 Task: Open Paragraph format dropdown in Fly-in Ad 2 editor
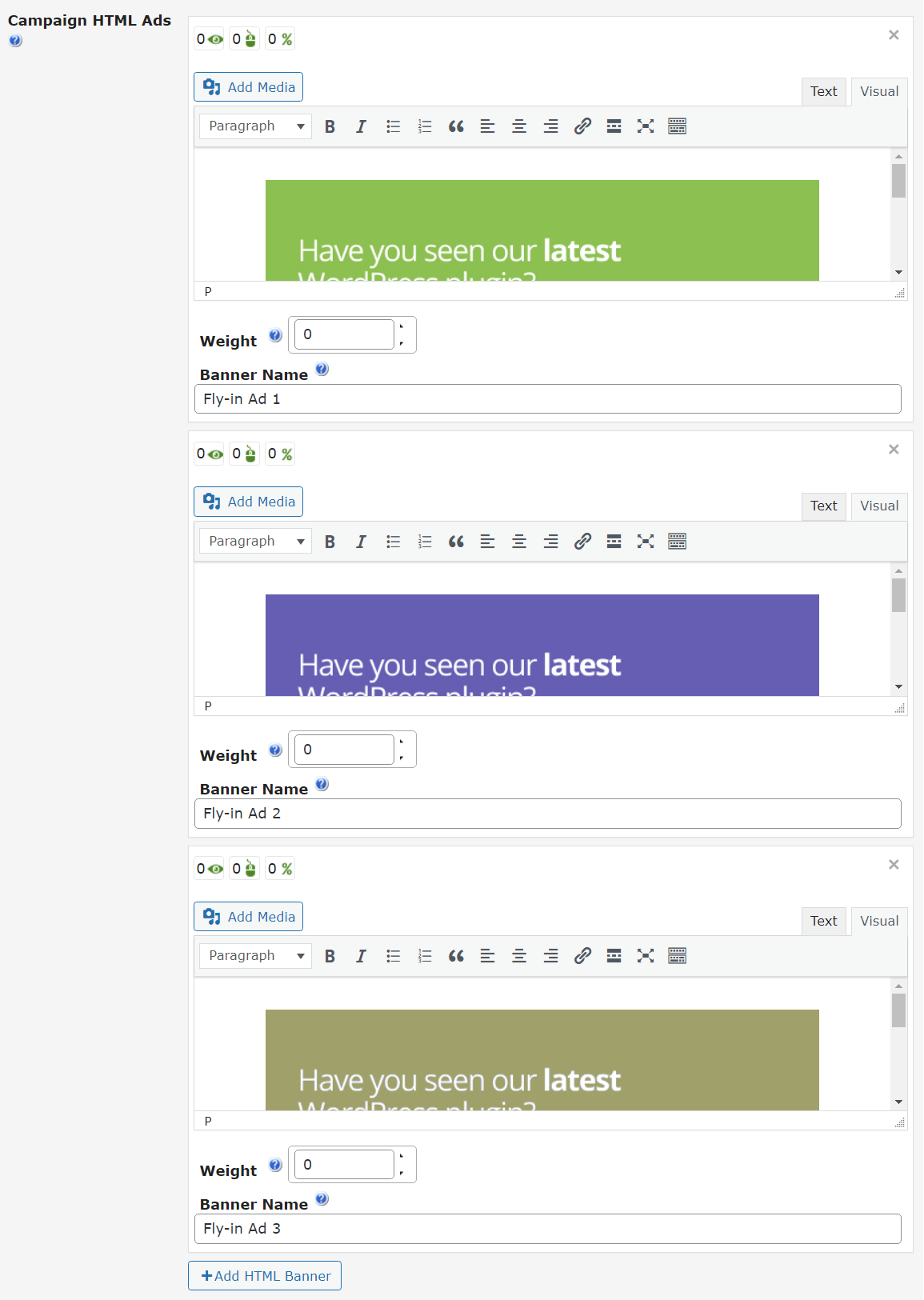(255, 542)
